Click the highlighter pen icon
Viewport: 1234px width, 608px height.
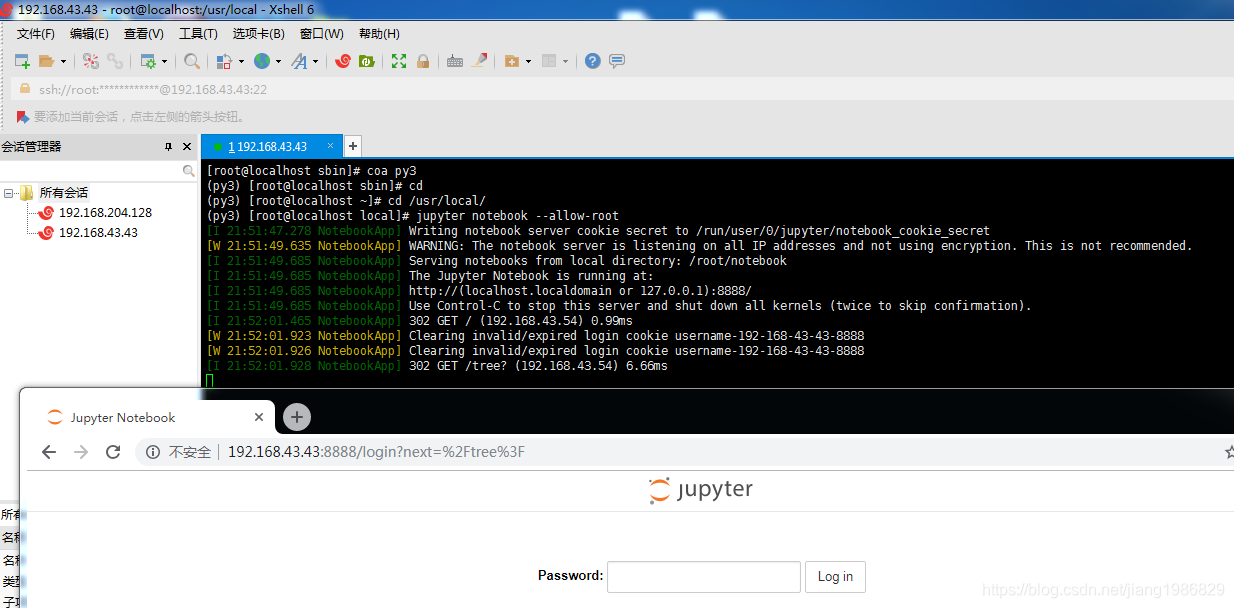(x=479, y=61)
